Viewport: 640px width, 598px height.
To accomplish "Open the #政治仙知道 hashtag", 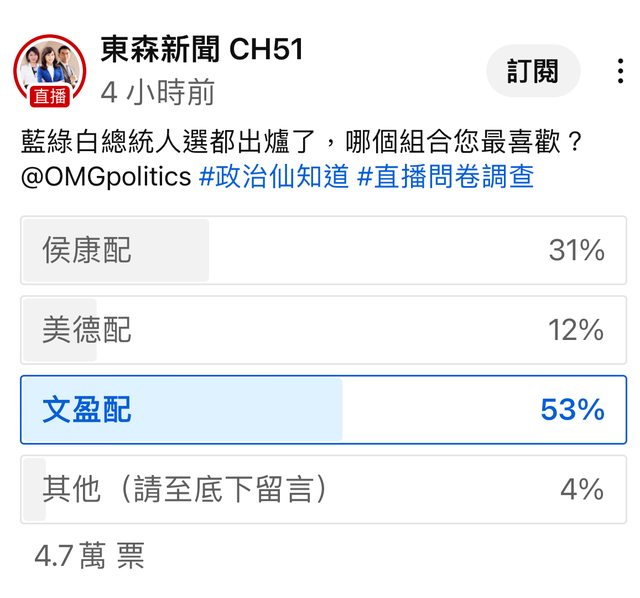I will pos(274,177).
